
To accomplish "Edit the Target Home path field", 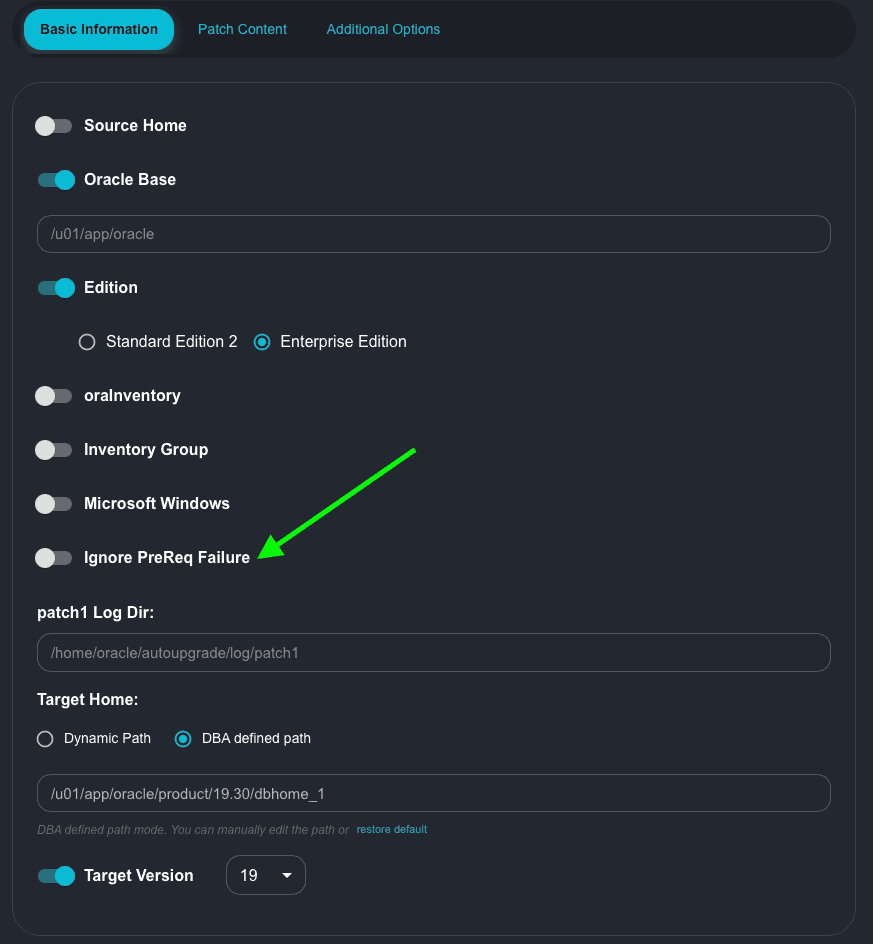I will coord(434,793).
